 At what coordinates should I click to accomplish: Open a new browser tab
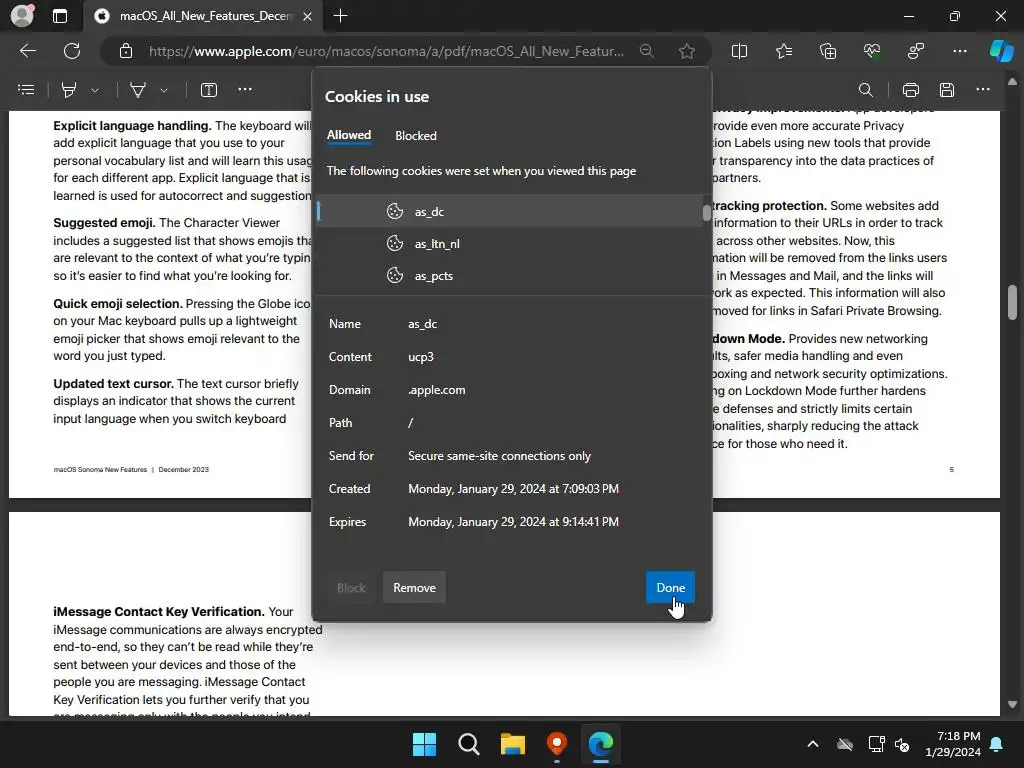340,16
